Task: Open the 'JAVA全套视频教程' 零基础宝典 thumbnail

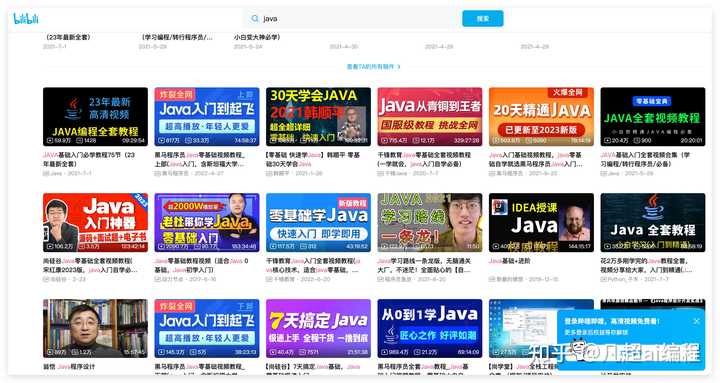Action: pyautogui.click(x=653, y=117)
